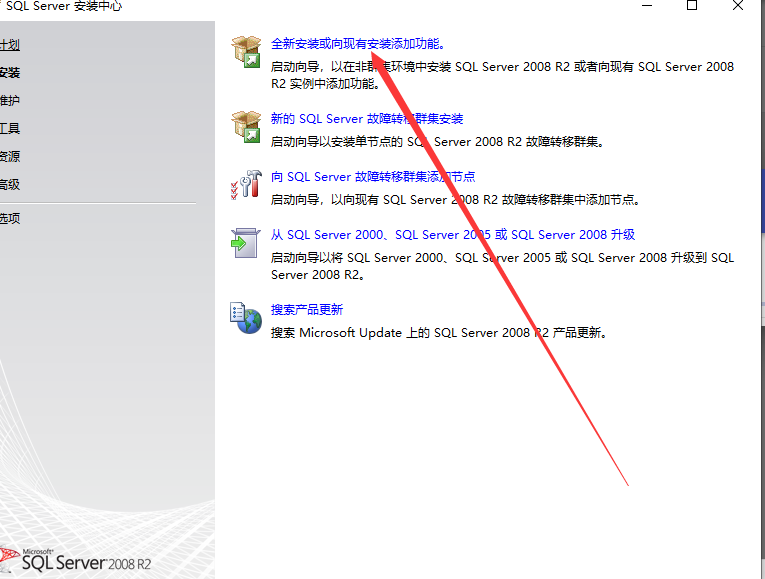Screen dimensions: 765x579
Task: Open 向 SQL Server 故障转移群集添加节点 link
Action: point(373,177)
